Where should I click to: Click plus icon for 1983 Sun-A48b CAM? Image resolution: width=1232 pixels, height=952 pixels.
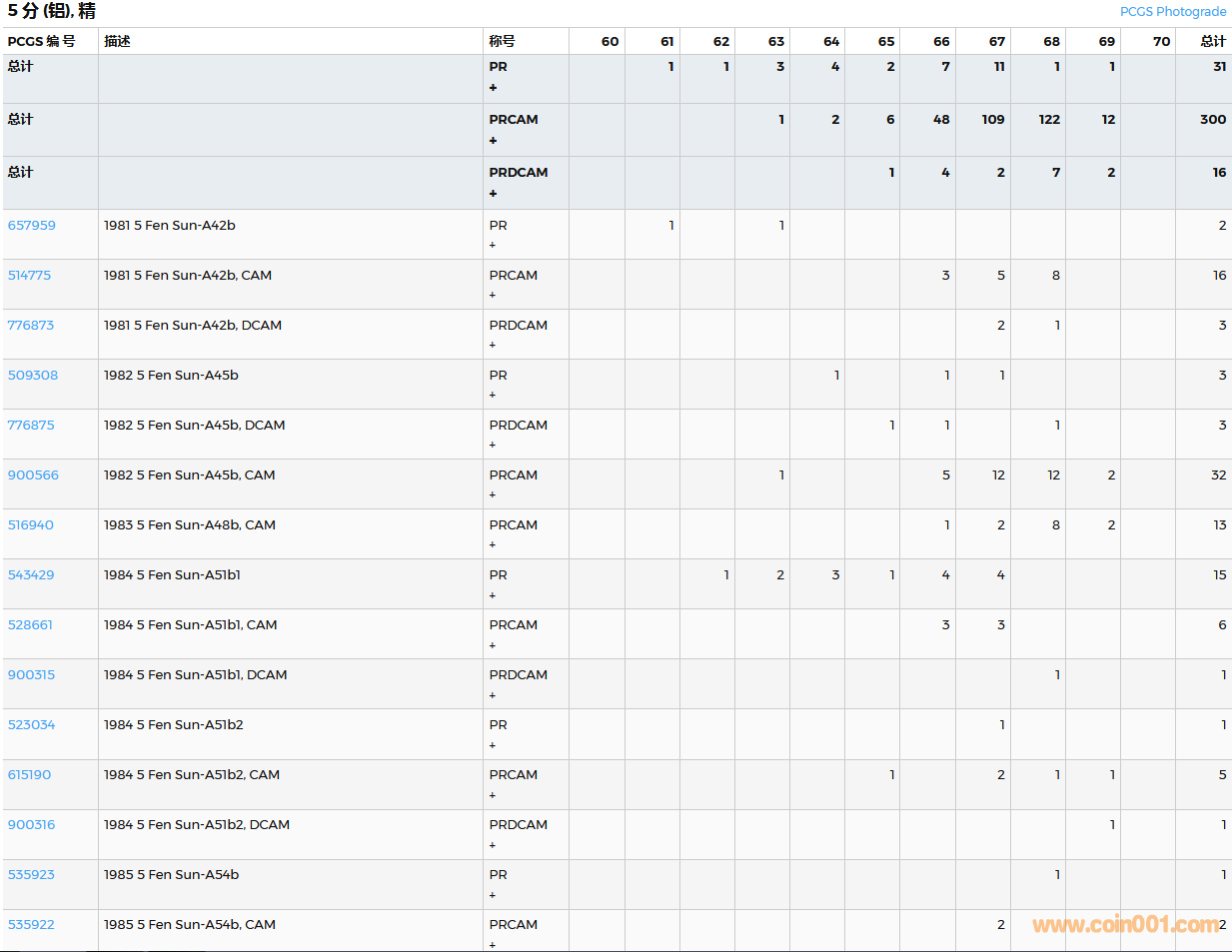click(493, 545)
